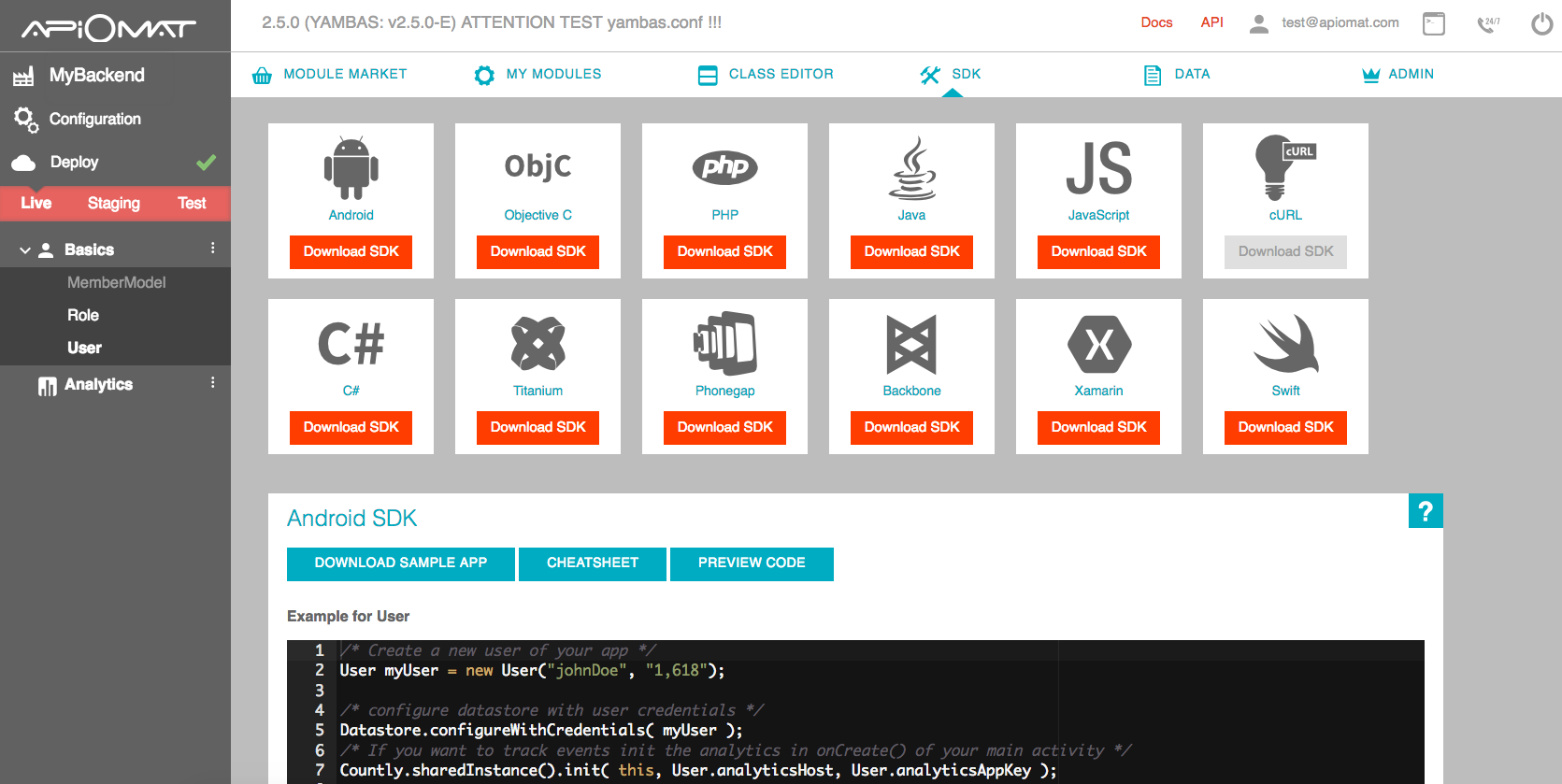Download the Xamarin SDK
1562x784 pixels.
[x=1098, y=427]
